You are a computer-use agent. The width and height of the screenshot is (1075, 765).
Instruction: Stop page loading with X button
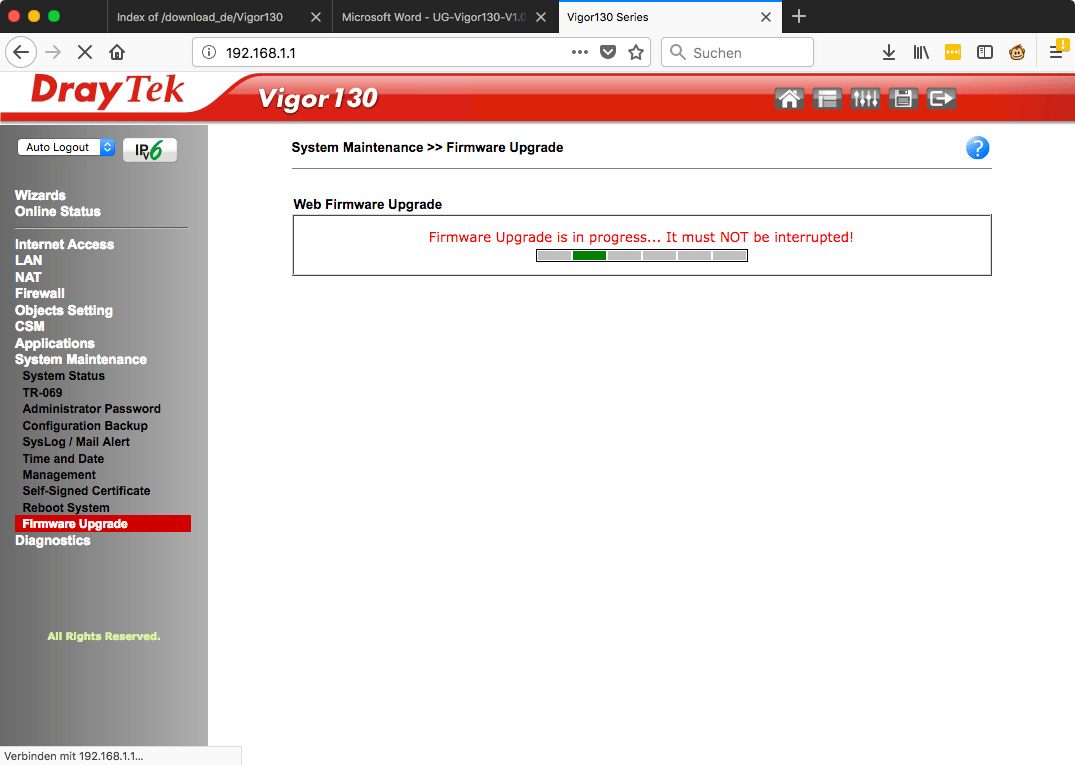tap(85, 52)
